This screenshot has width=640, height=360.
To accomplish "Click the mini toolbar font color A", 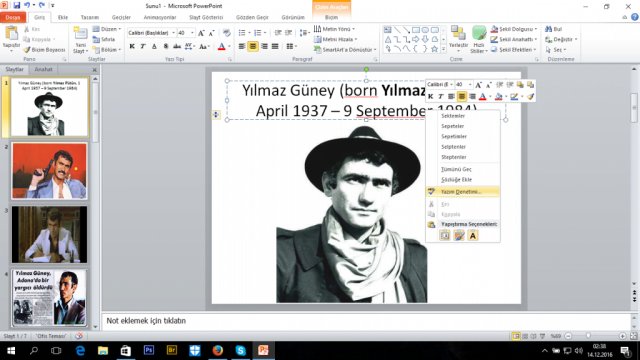I will [x=482, y=97].
